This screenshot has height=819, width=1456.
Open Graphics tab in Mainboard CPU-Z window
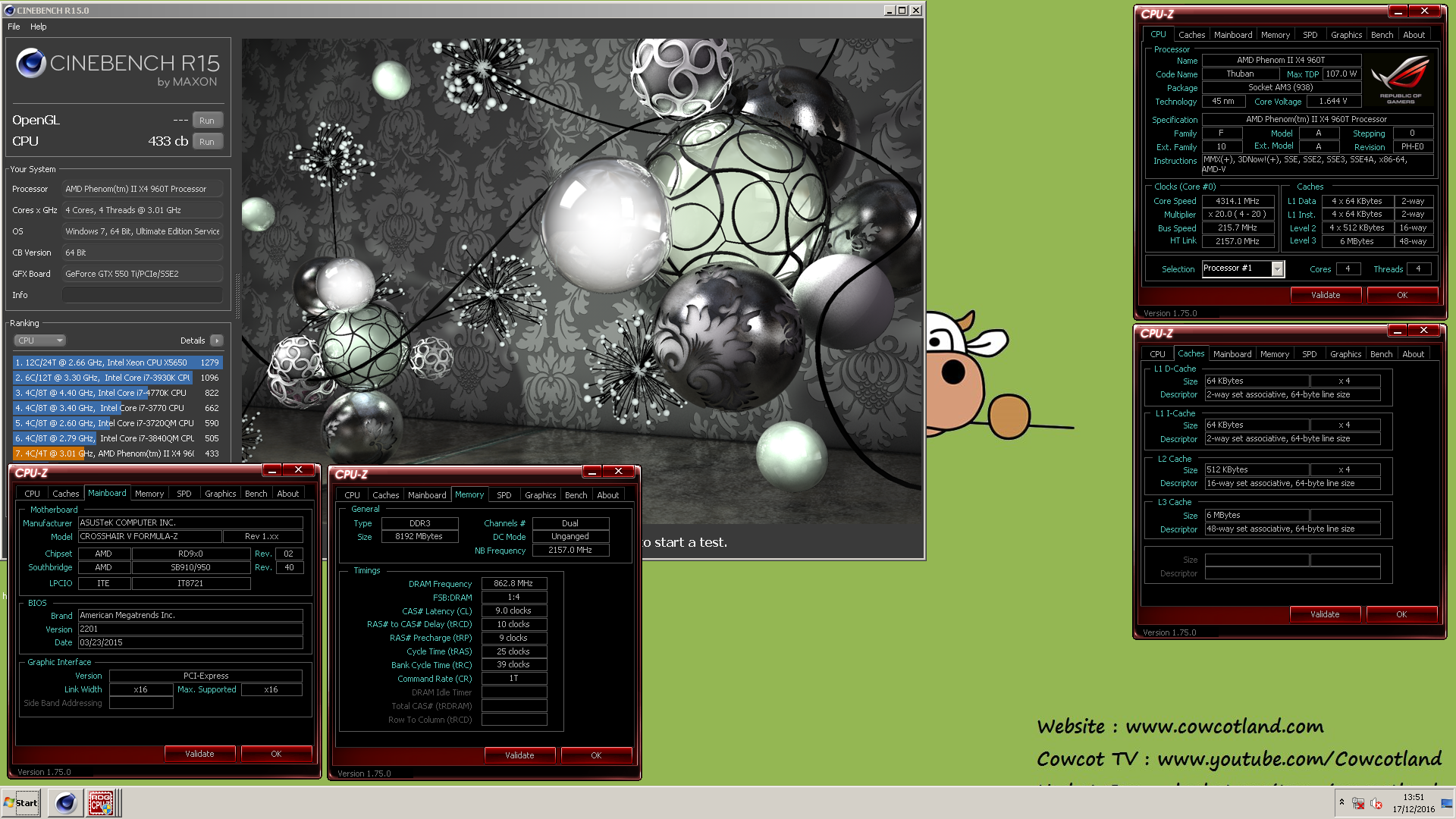[x=221, y=494]
